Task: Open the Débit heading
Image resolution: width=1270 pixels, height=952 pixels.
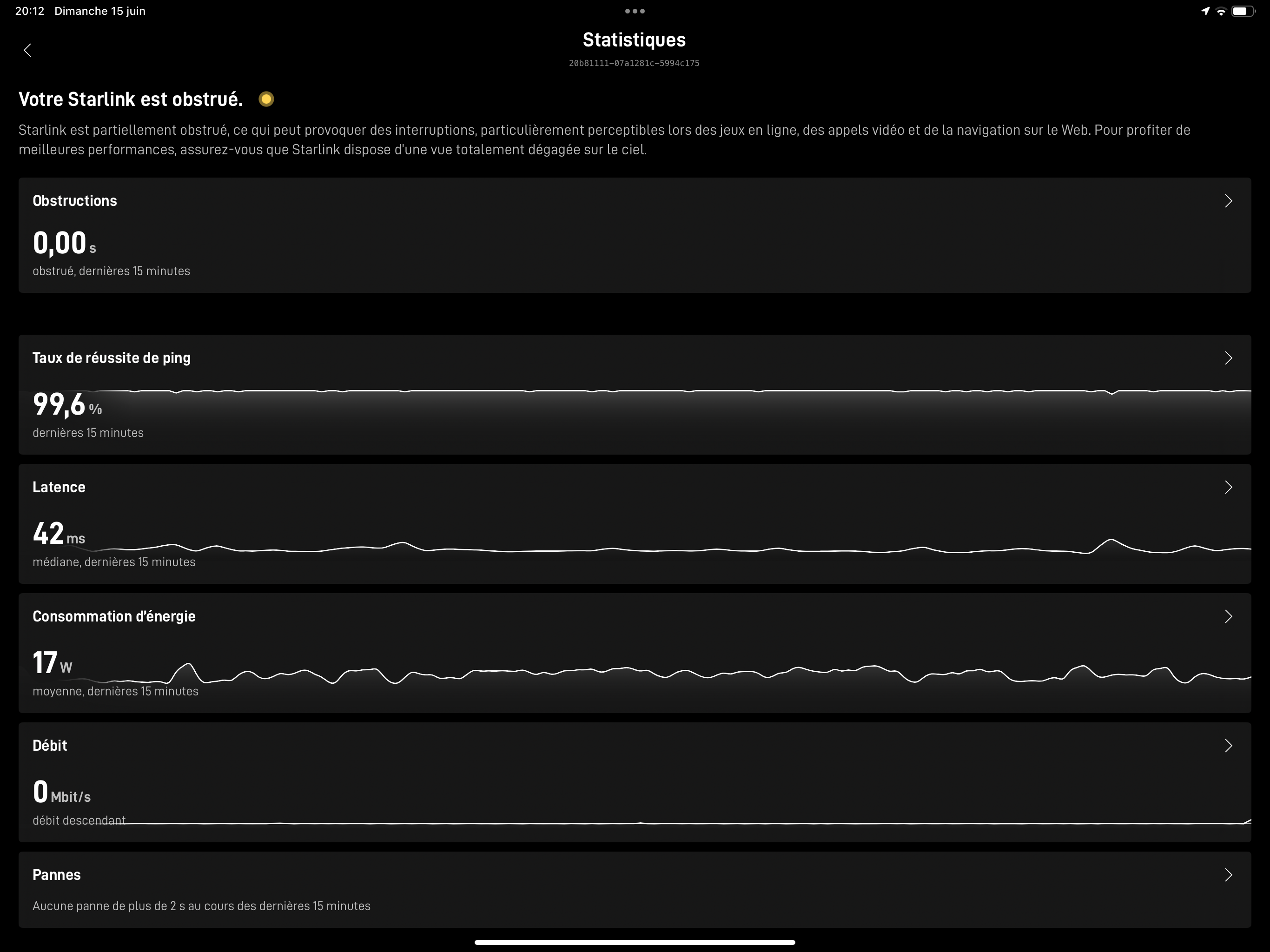Action: point(50,746)
